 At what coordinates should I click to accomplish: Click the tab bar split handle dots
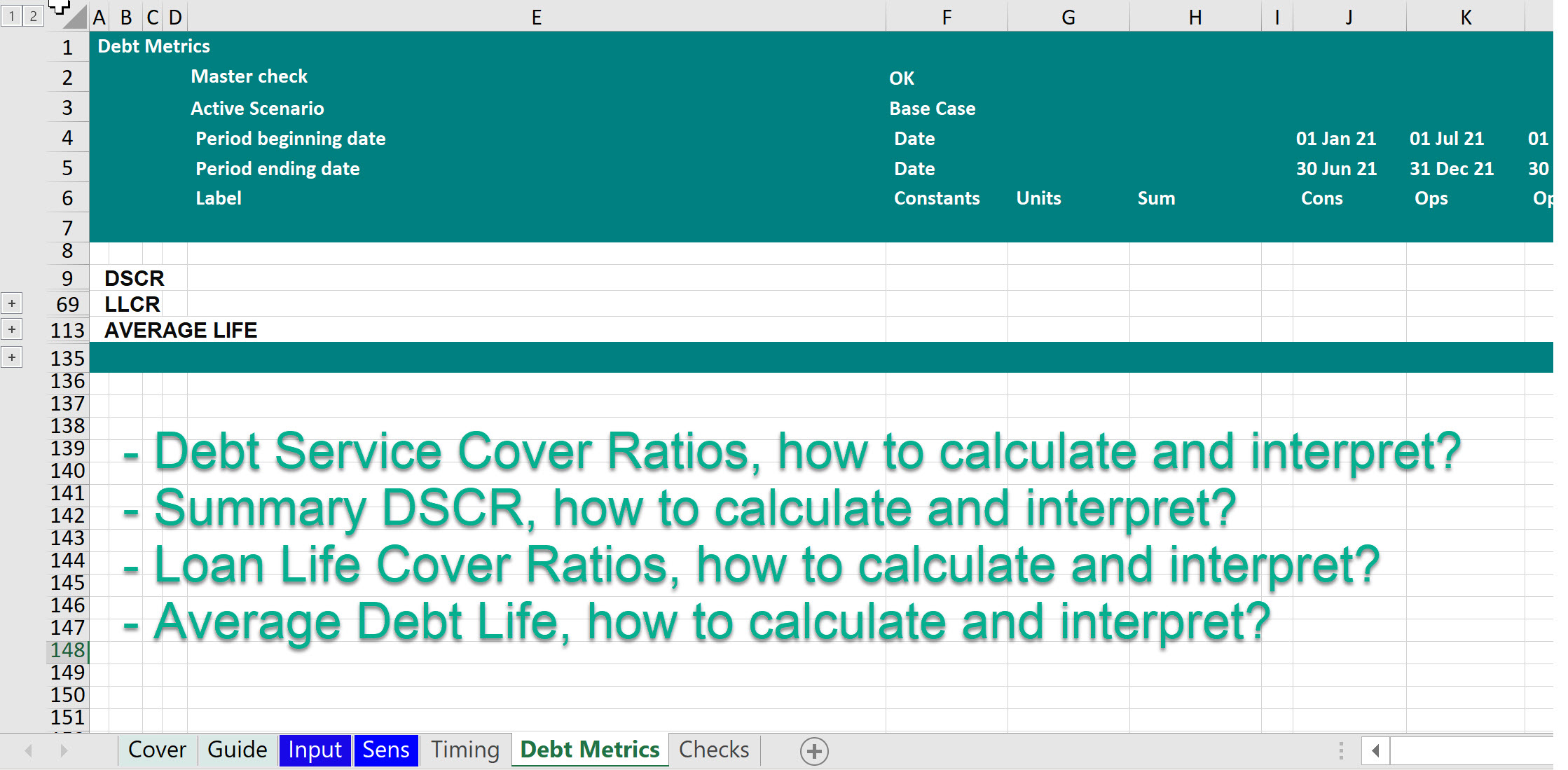1341,751
